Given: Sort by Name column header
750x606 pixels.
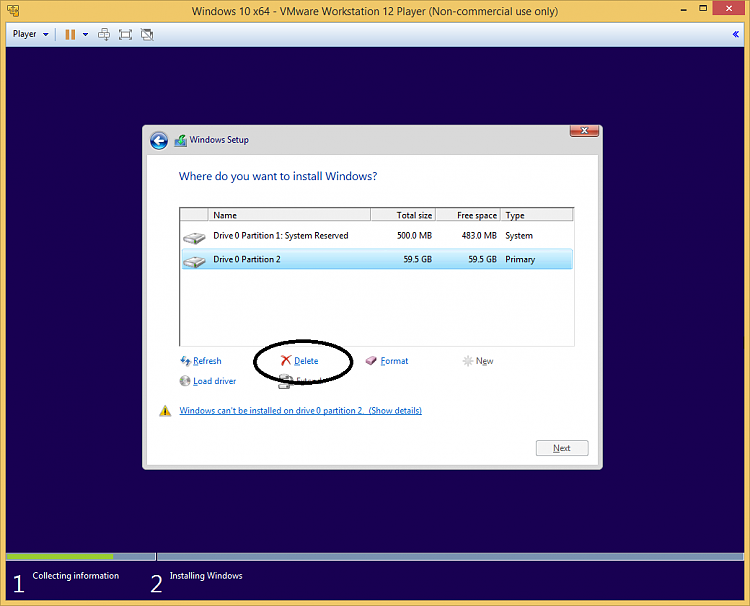Looking at the screenshot, I should pos(289,215).
